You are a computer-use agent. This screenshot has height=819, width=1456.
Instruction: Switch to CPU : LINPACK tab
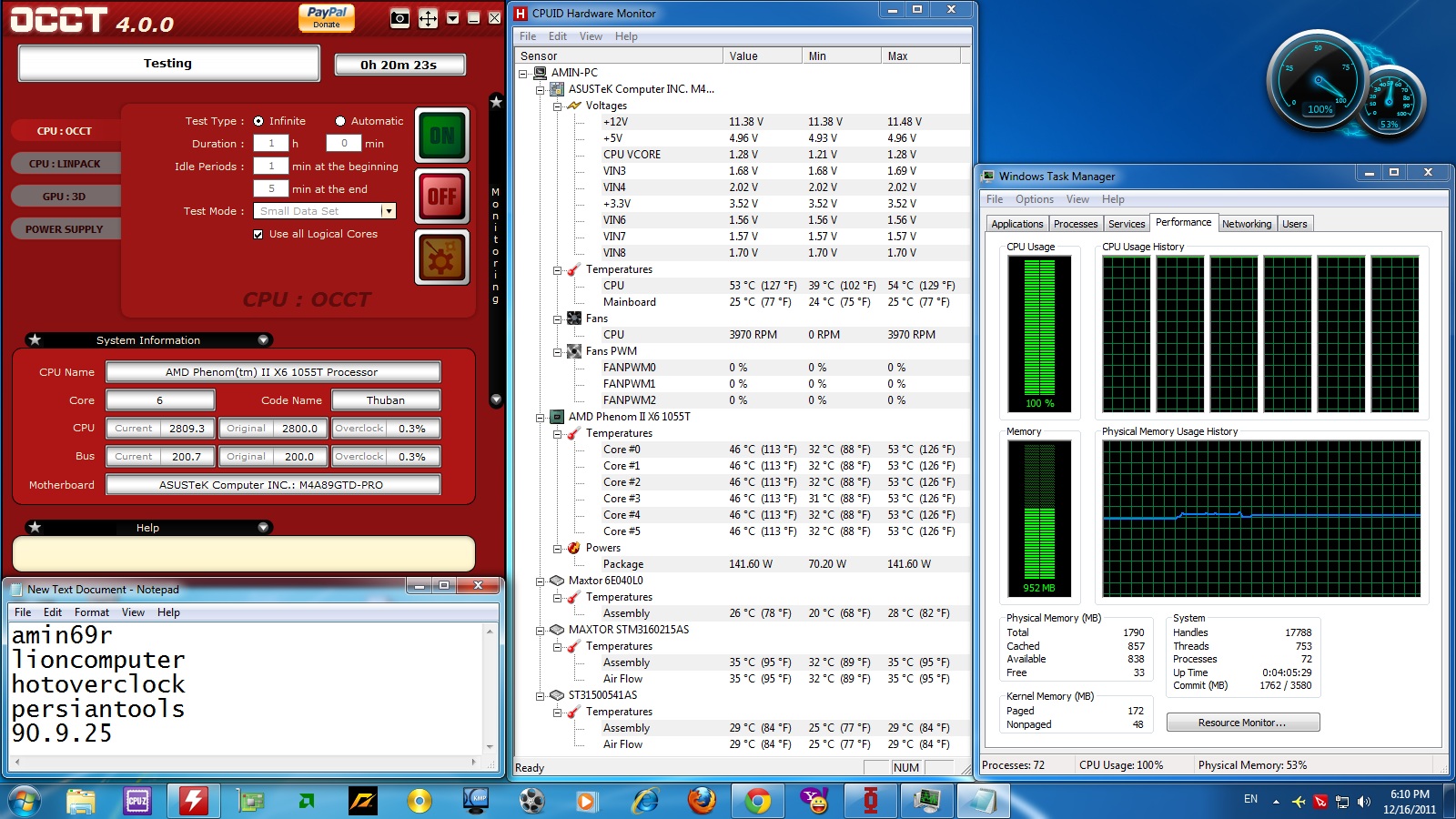65,164
